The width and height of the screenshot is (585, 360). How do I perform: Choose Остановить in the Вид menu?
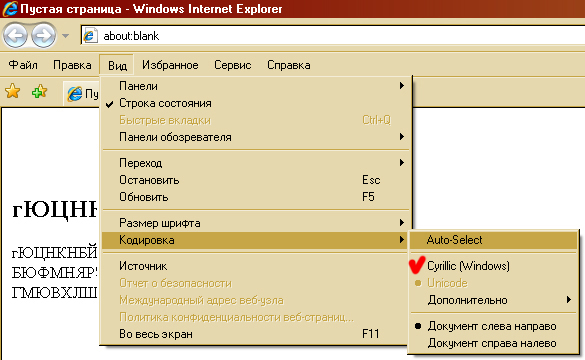[256, 180]
